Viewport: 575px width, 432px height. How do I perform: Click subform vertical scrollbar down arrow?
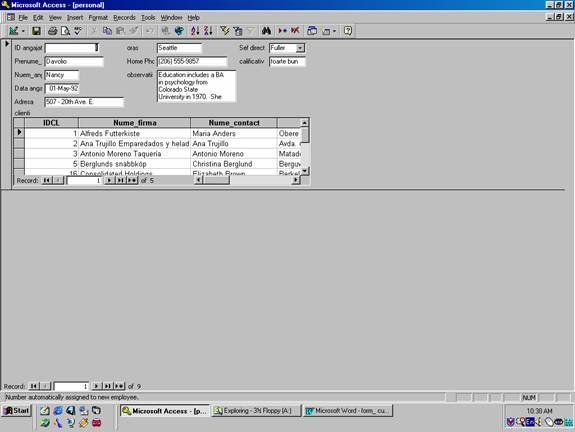point(305,171)
